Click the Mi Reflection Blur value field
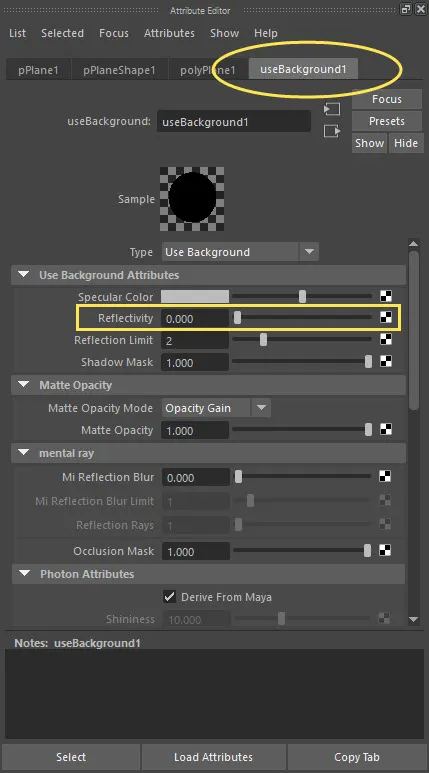 196,477
